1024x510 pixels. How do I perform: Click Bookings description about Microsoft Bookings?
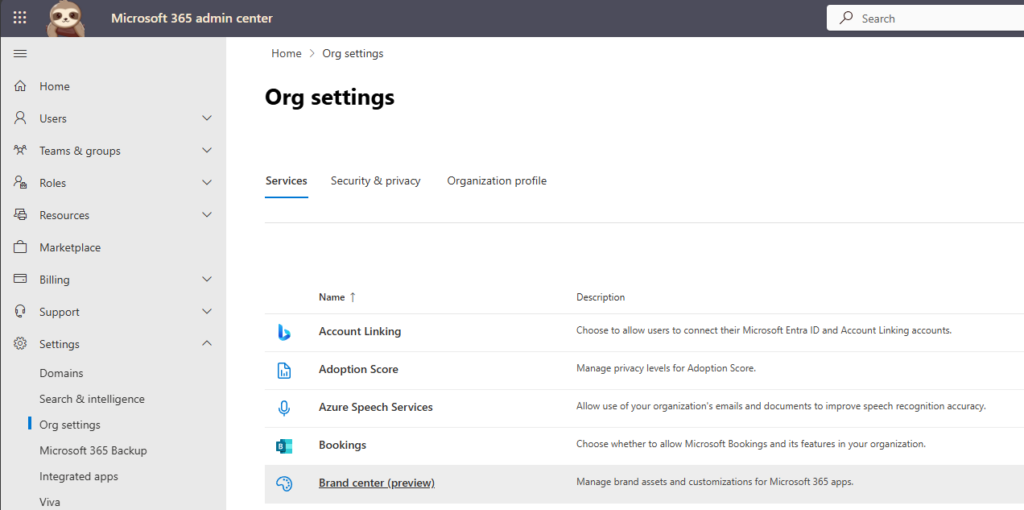[751, 444]
